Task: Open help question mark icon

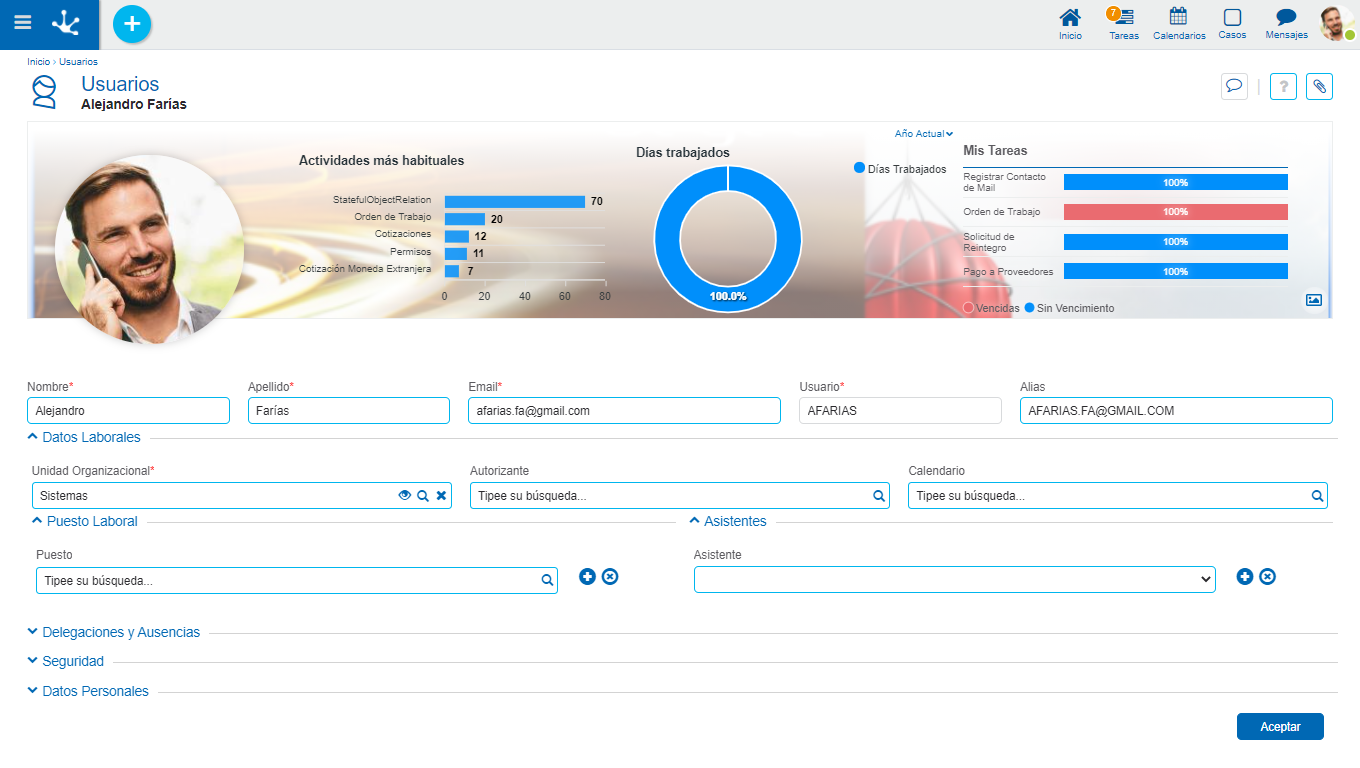Action: tap(1283, 86)
